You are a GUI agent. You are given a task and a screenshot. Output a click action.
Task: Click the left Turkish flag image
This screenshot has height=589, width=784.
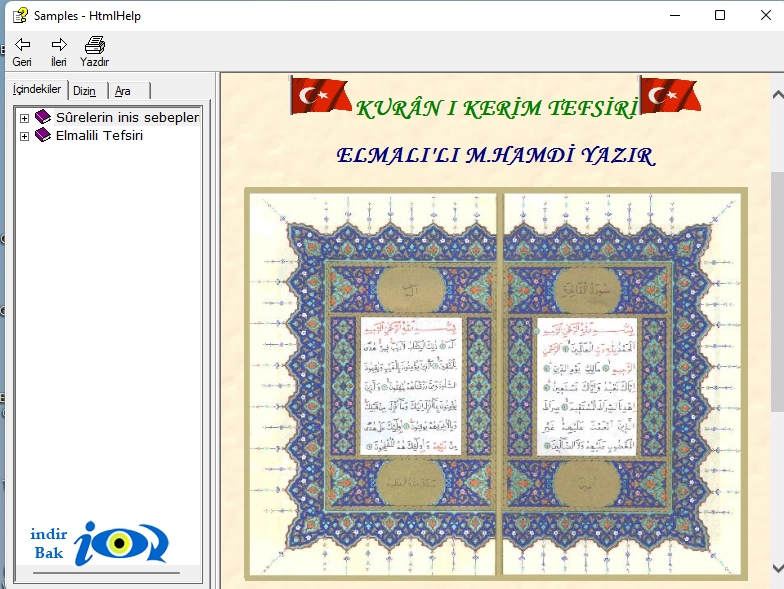(x=321, y=95)
